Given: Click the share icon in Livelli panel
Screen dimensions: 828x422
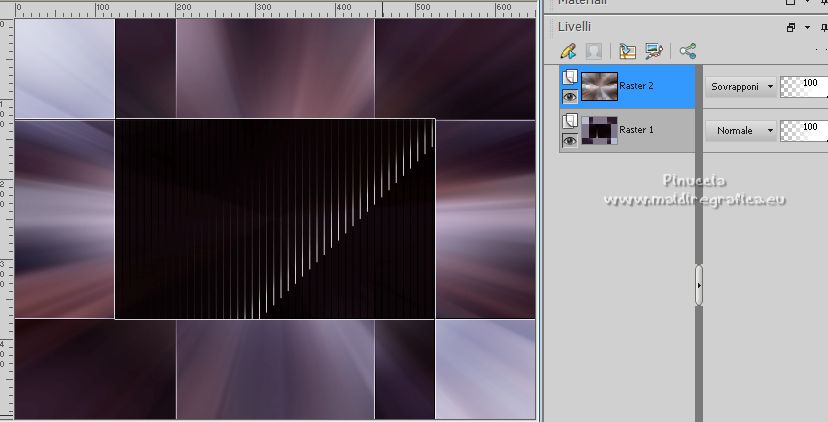Looking at the screenshot, I should (x=688, y=51).
